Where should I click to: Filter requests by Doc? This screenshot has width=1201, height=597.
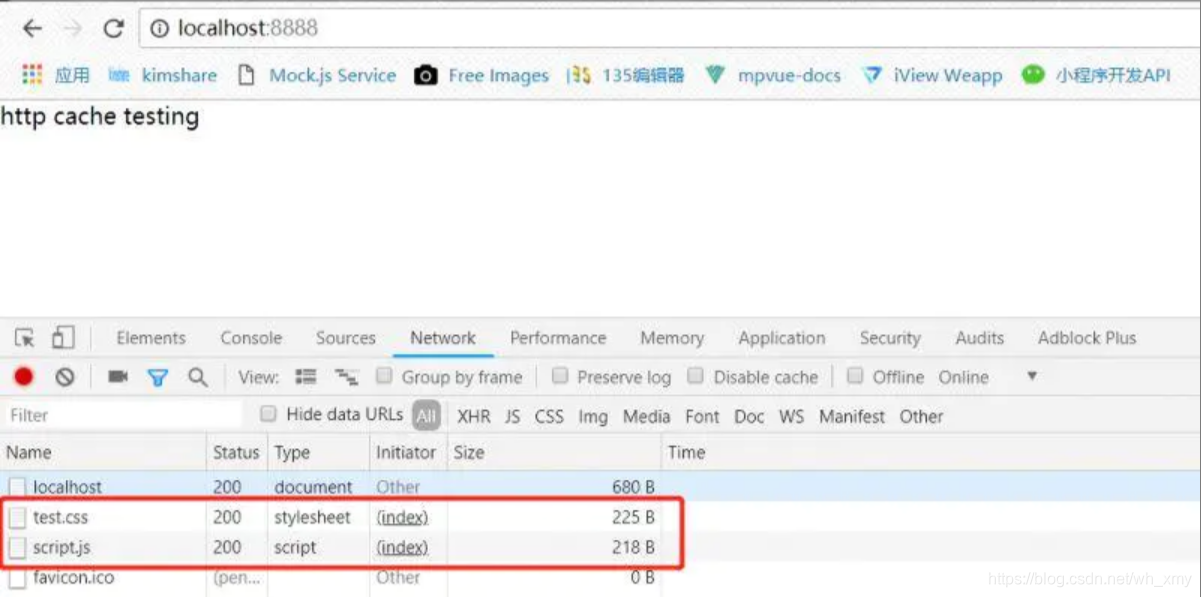[749, 416]
